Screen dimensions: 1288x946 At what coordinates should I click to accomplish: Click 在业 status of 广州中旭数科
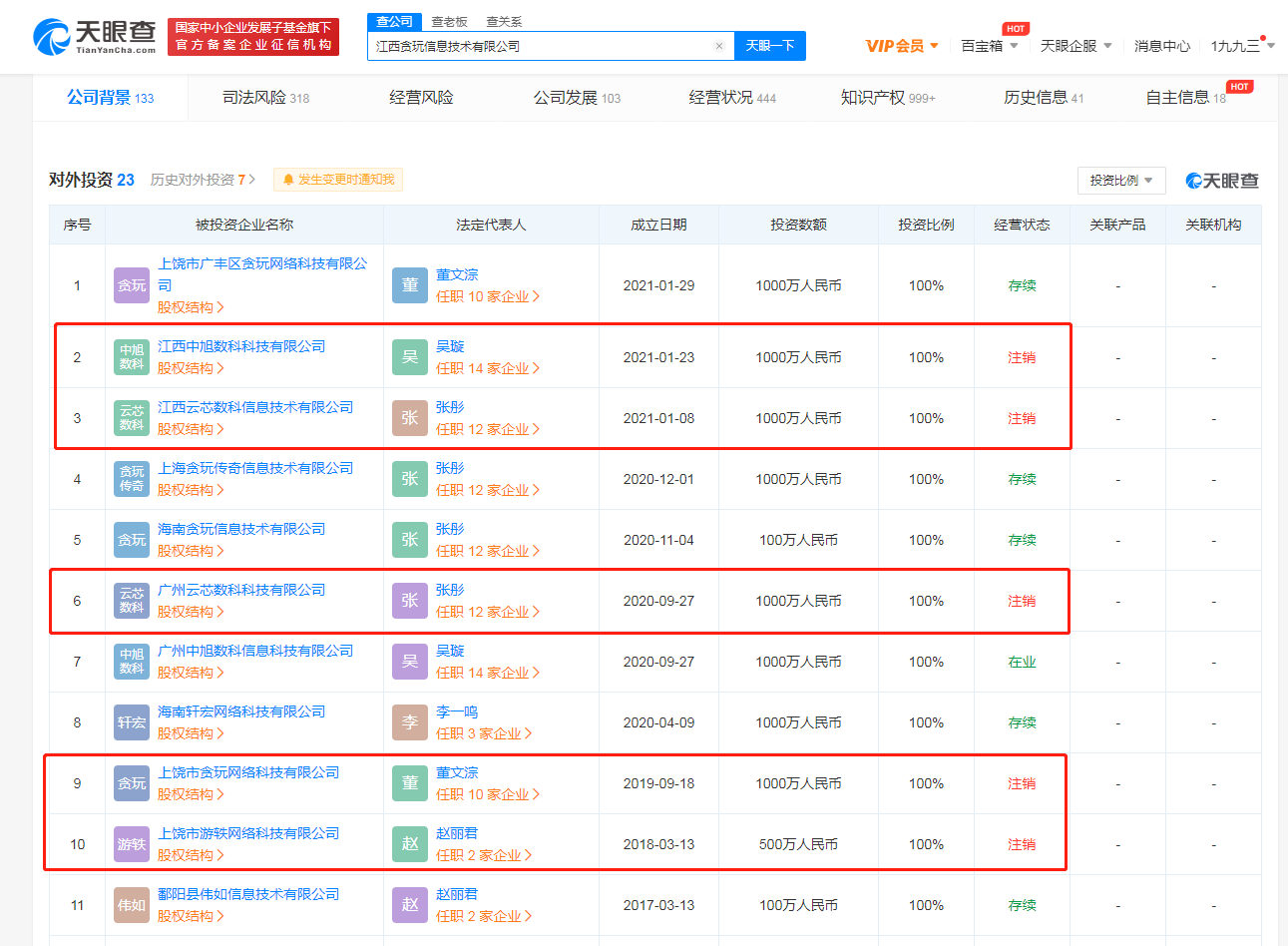pyautogui.click(x=1022, y=662)
